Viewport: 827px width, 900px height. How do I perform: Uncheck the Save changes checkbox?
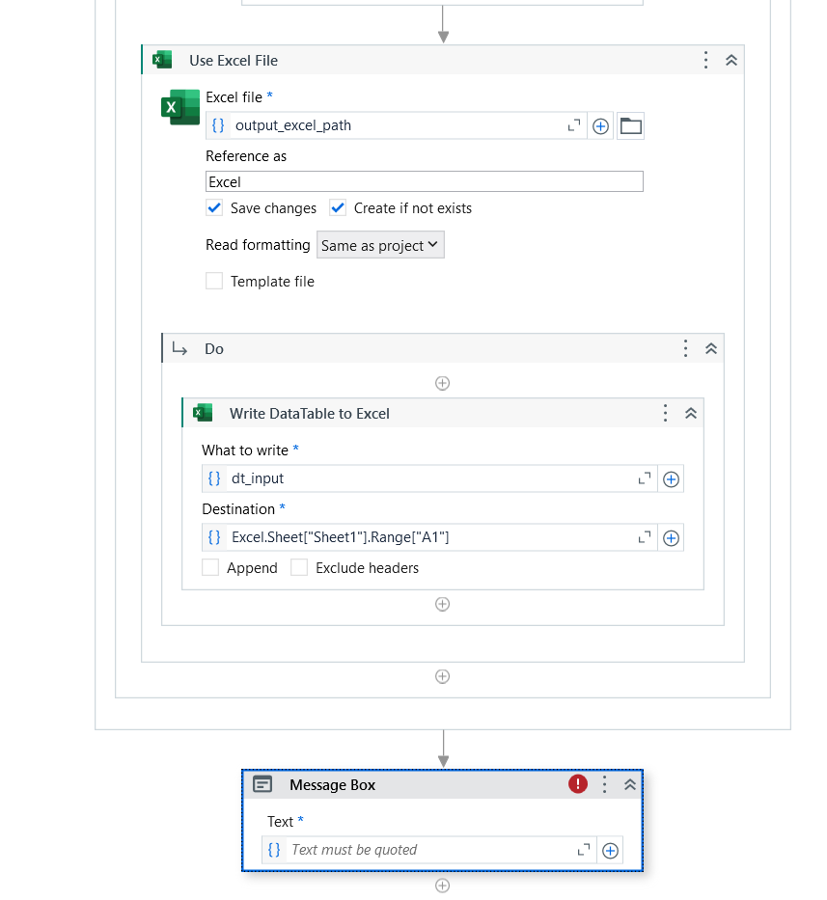click(x=214, y=208)
